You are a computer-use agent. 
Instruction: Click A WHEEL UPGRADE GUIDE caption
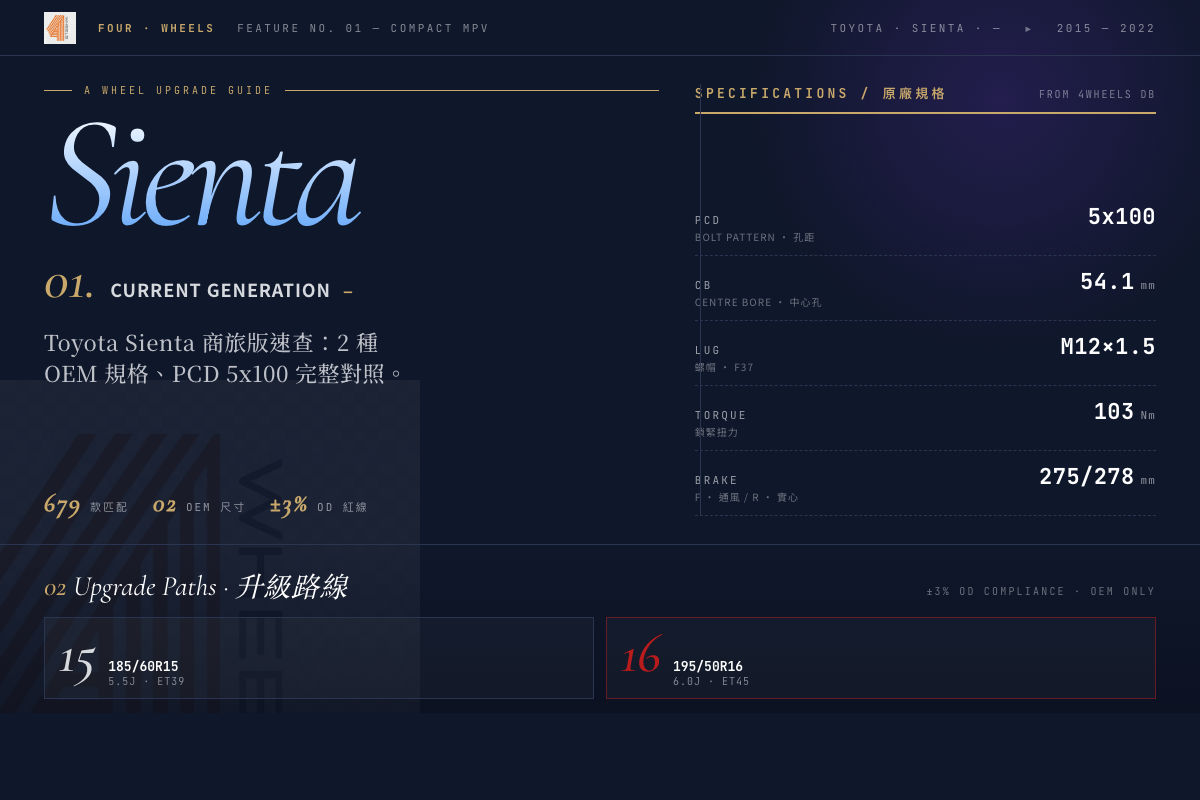tap(178, 90)
